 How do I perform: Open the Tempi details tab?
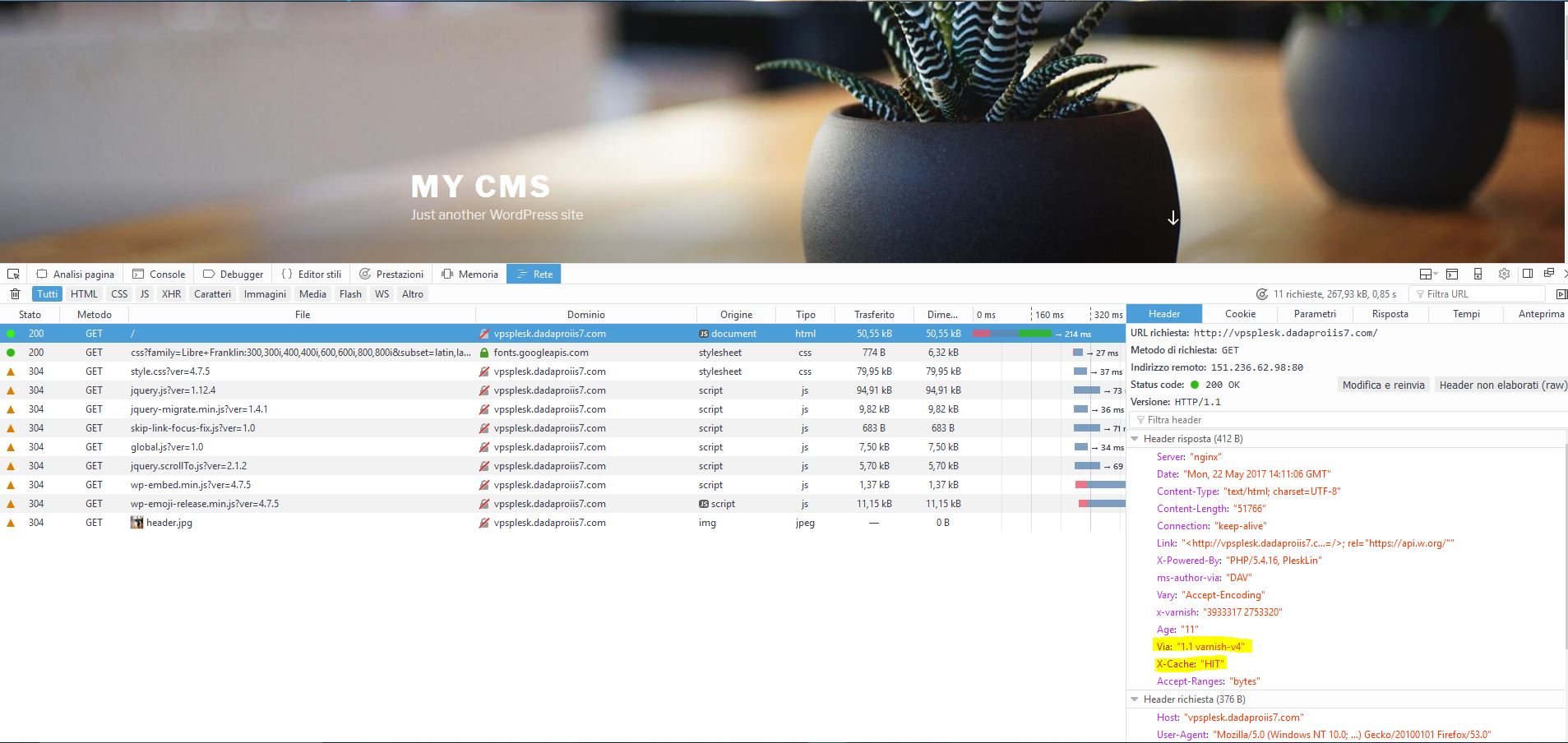pyautogui.click(x=1466, y=314)
